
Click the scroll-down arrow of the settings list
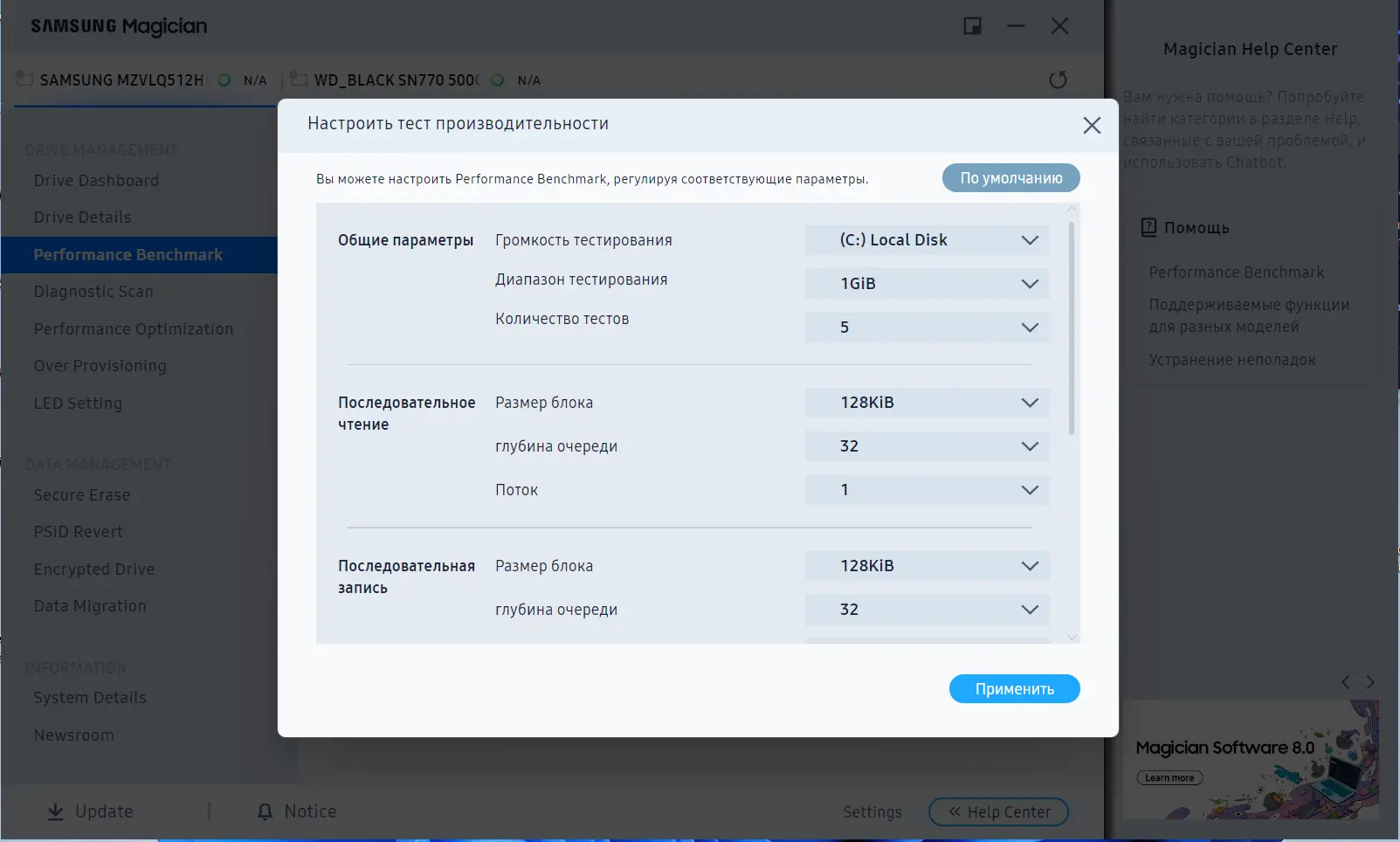coord(1072,638)
